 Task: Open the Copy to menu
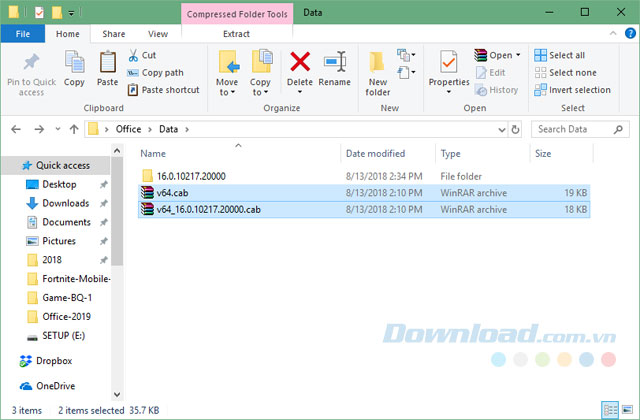pyautogui.click(x=260, y=73)
